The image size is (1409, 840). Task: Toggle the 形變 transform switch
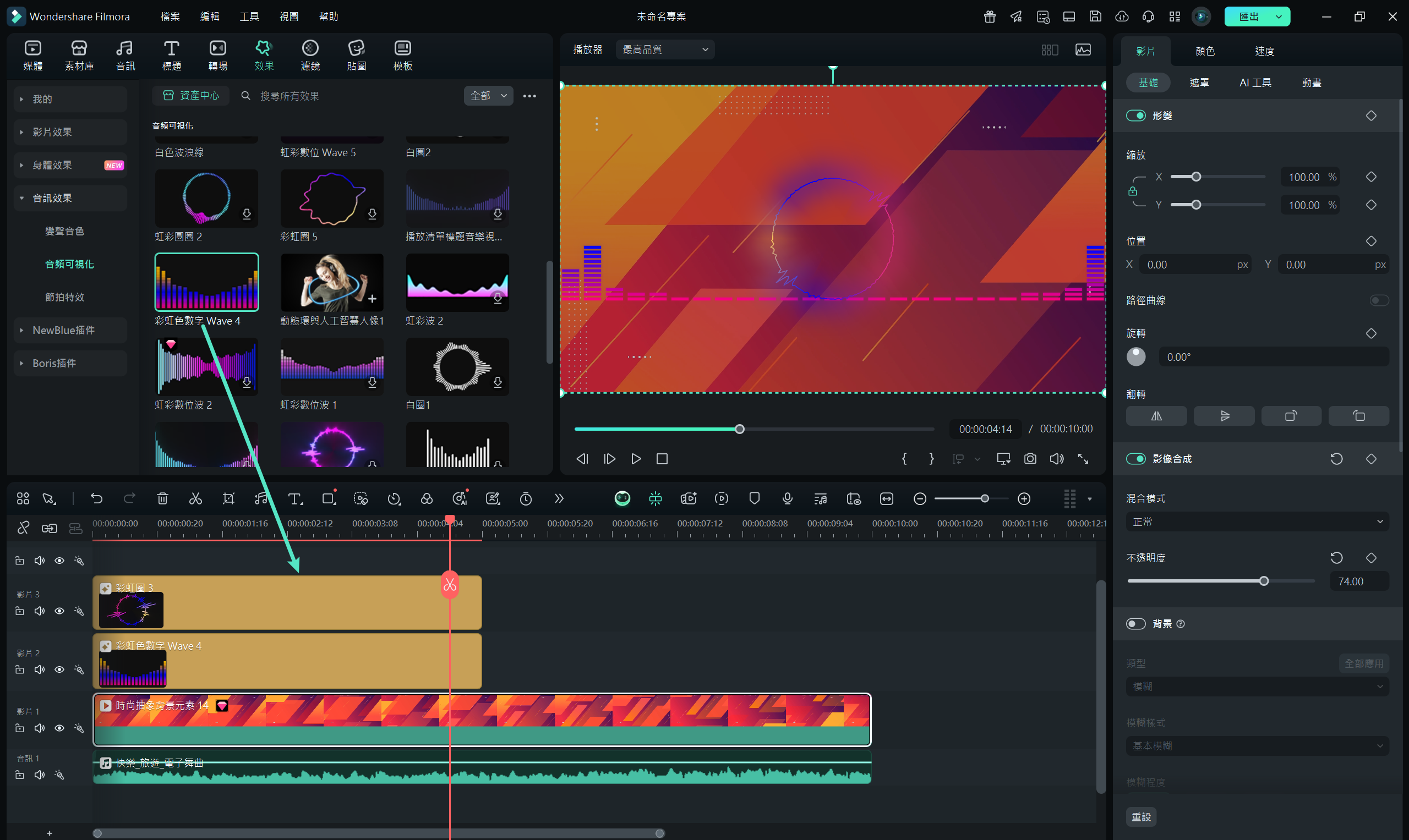[1135, 116]
